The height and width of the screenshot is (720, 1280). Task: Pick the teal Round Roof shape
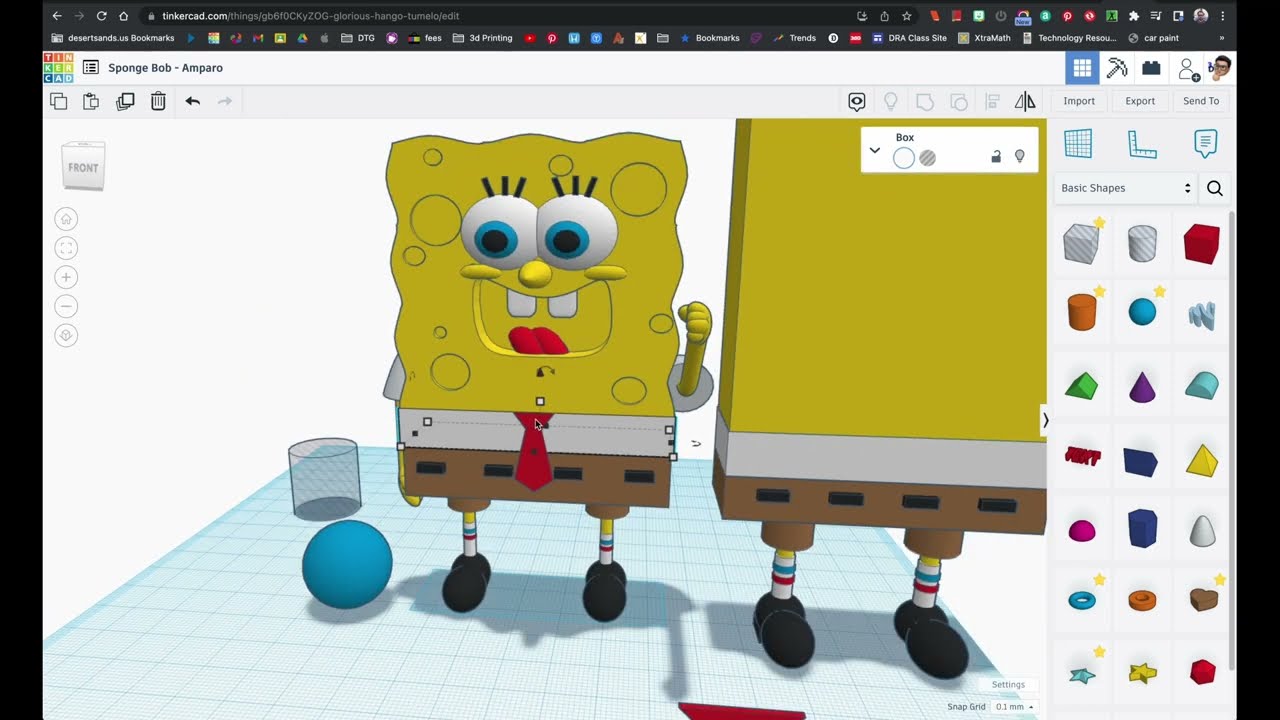1202,385
